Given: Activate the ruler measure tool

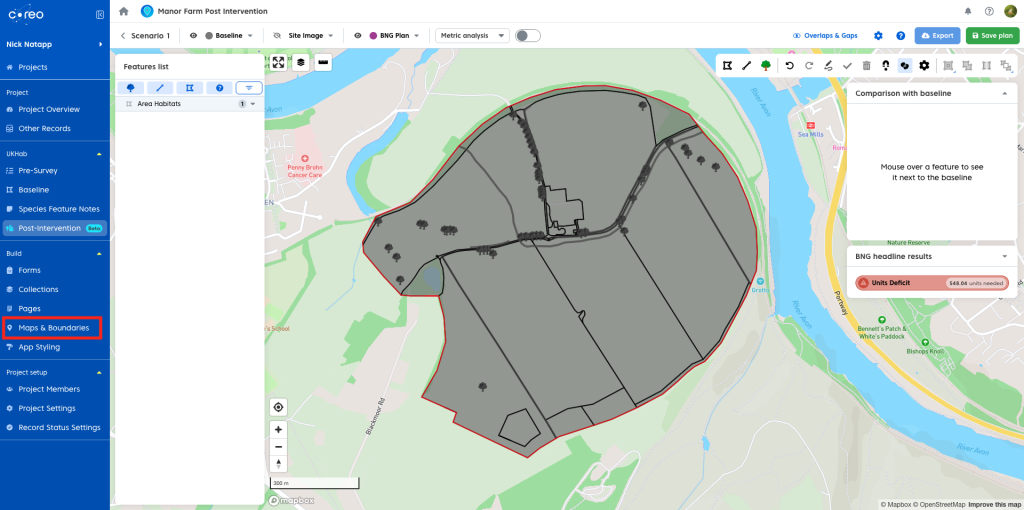Looking at the screenshot, I should point(322,62).
